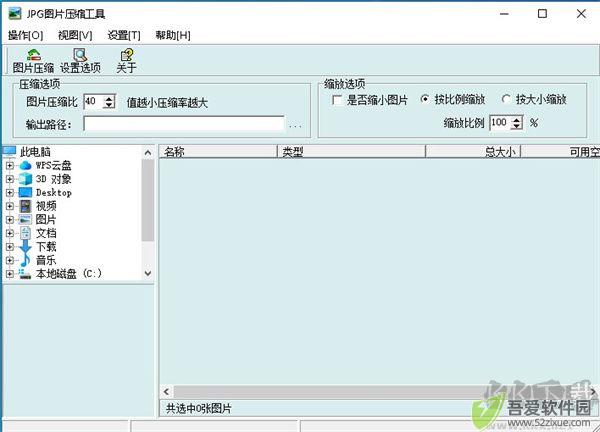Expand the 图片 tree node
The image size is (600, 432).
point(10,220)
